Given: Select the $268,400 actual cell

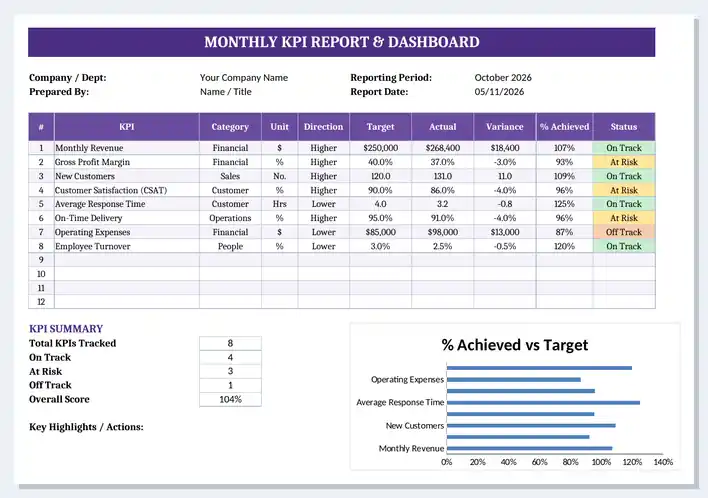Looking at the screenshot, I should [x=442, y=148].
